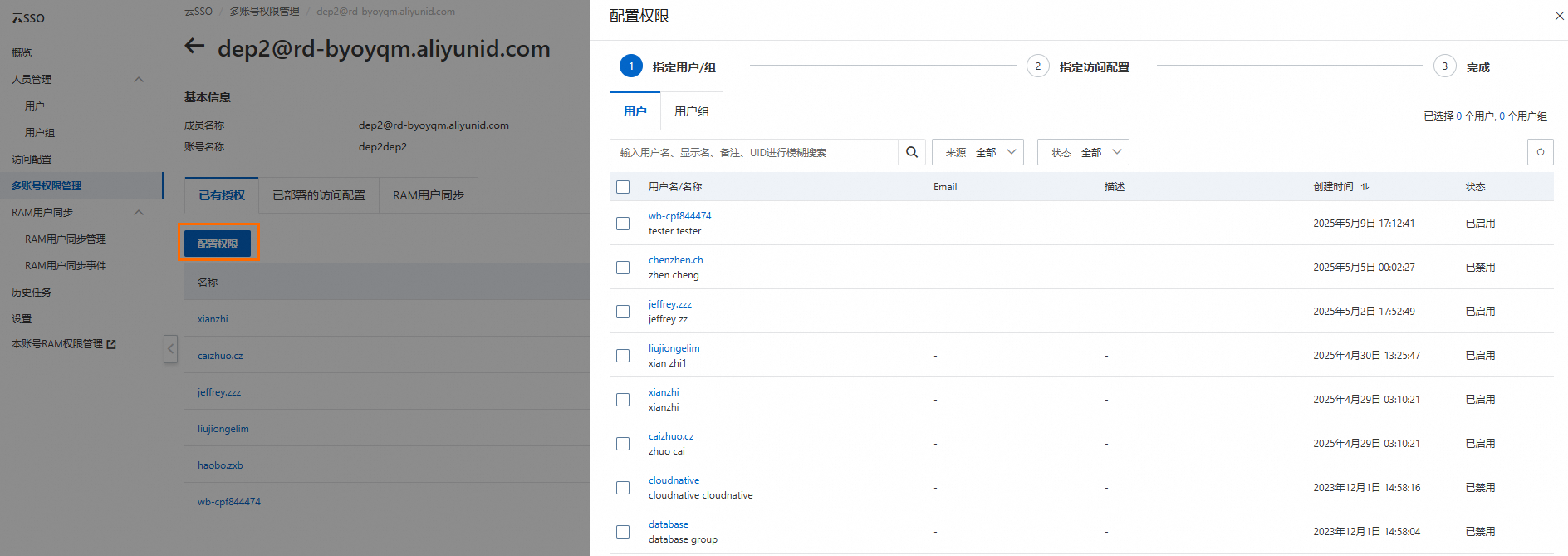Select step 1 指定用户/组 circle
Image resolution: width=1568 pixels, height=556 pixels.
(631, 66)
